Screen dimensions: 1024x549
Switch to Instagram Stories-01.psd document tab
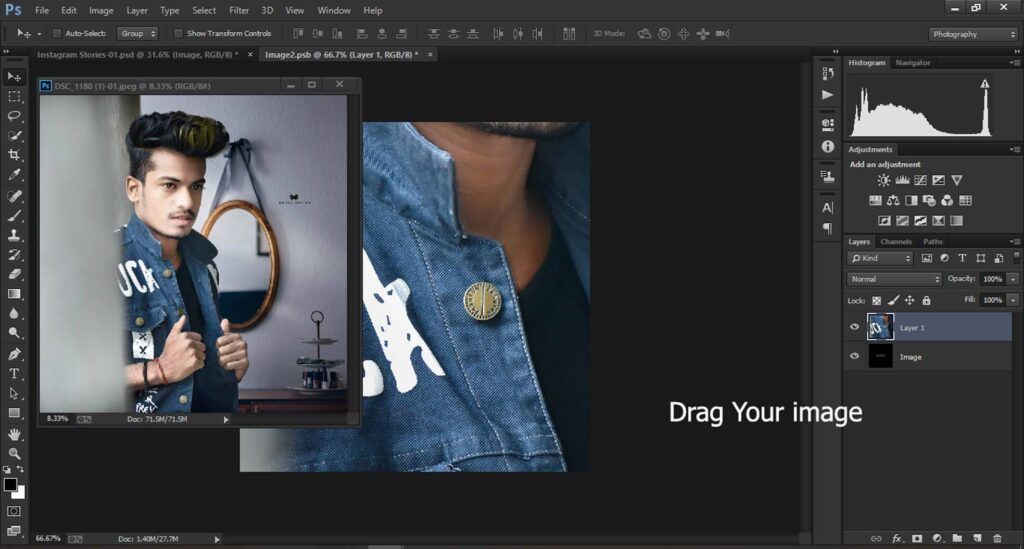point(138,55)
